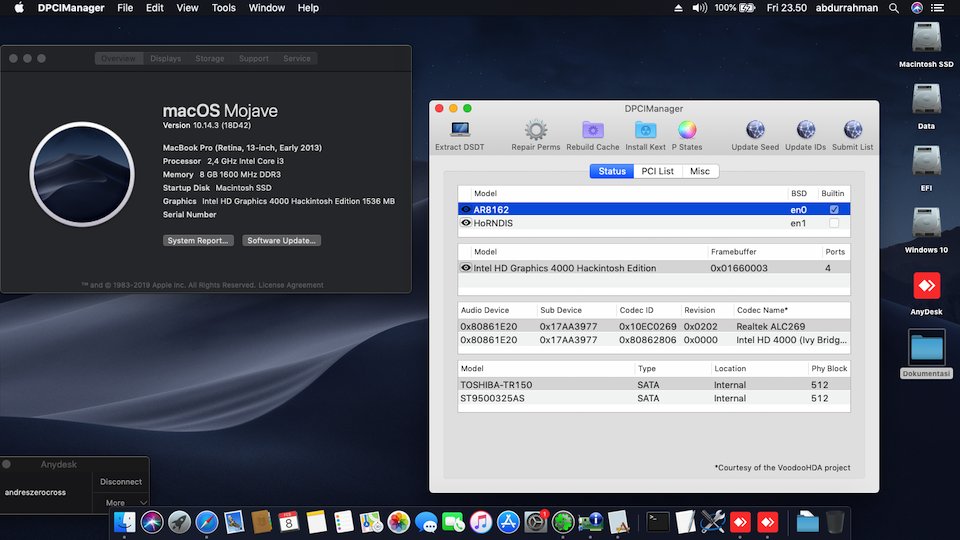The width and height of the screenshot is (960, 540).
Task: Click the Extract DSDT toolbar icon
Action: tap(460, 130)
